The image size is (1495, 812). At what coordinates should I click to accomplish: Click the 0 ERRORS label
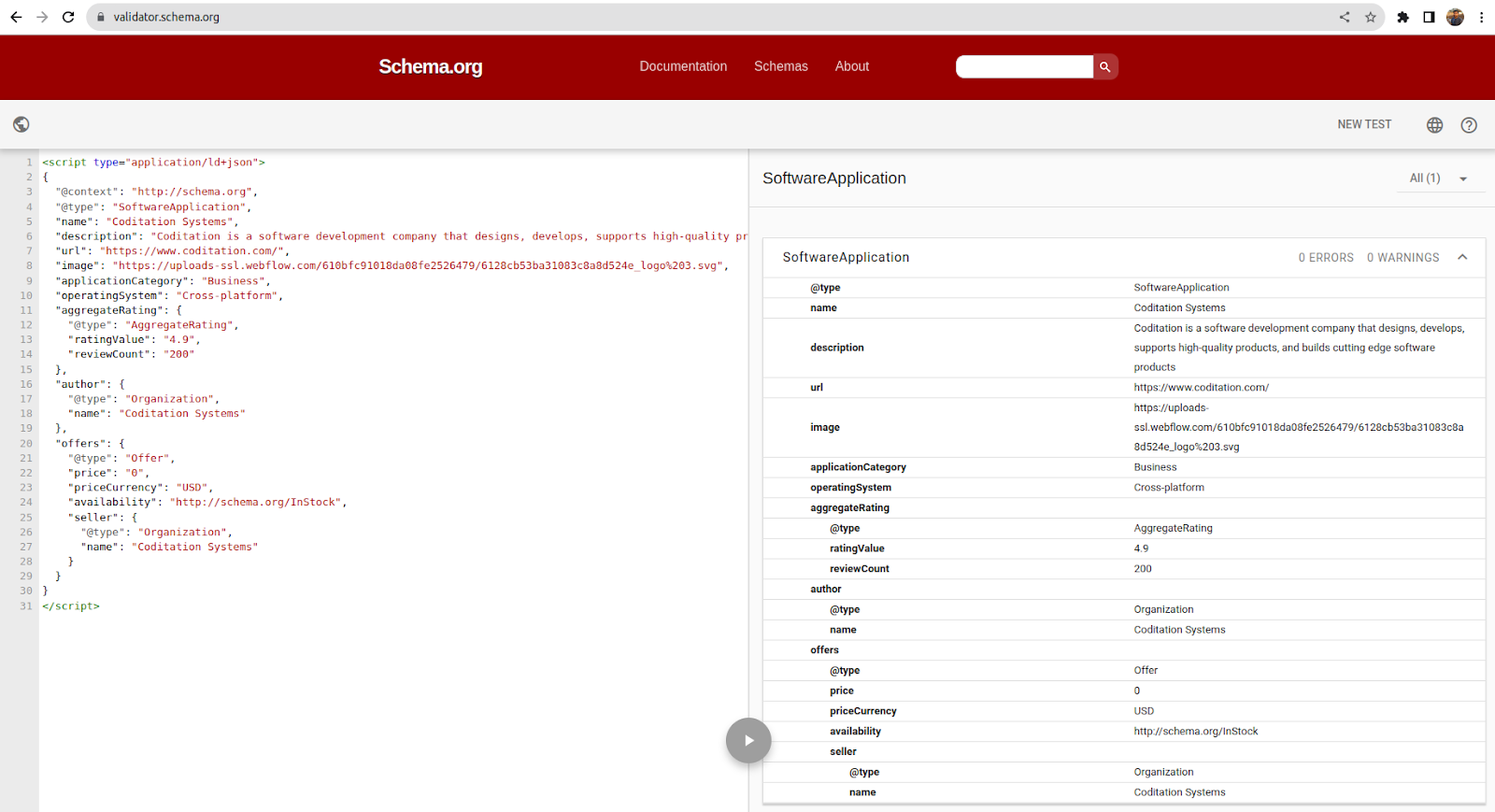[1326, 258]
